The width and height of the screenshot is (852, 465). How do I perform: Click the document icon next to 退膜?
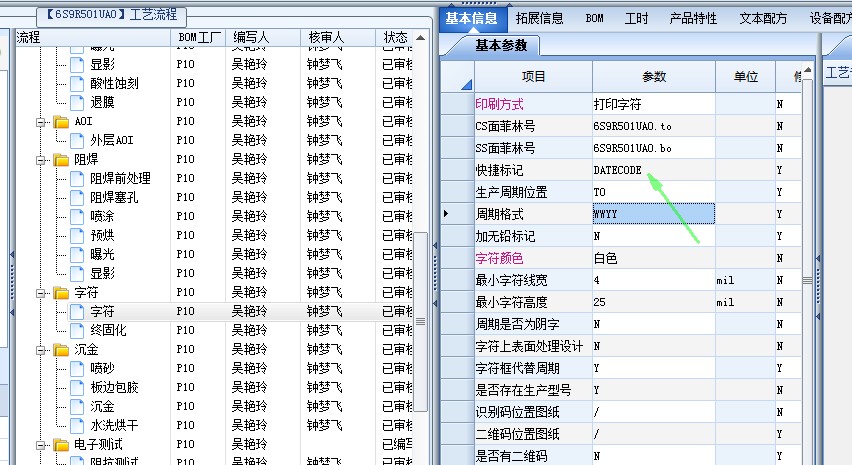point(77,102)
